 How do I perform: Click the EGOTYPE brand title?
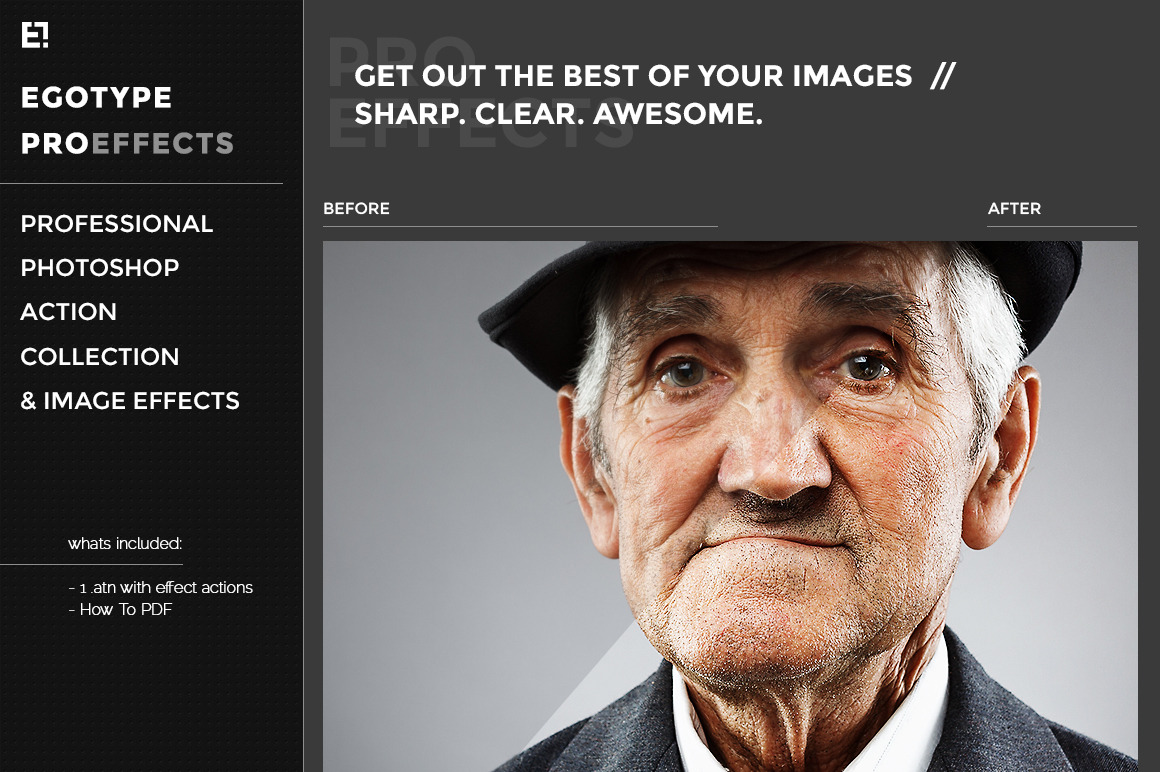click(96, 98)
